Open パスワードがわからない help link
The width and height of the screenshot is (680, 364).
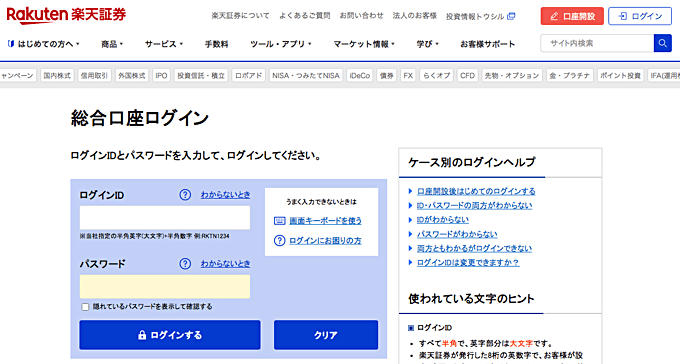pyautogui.click(x=457, y=234)
